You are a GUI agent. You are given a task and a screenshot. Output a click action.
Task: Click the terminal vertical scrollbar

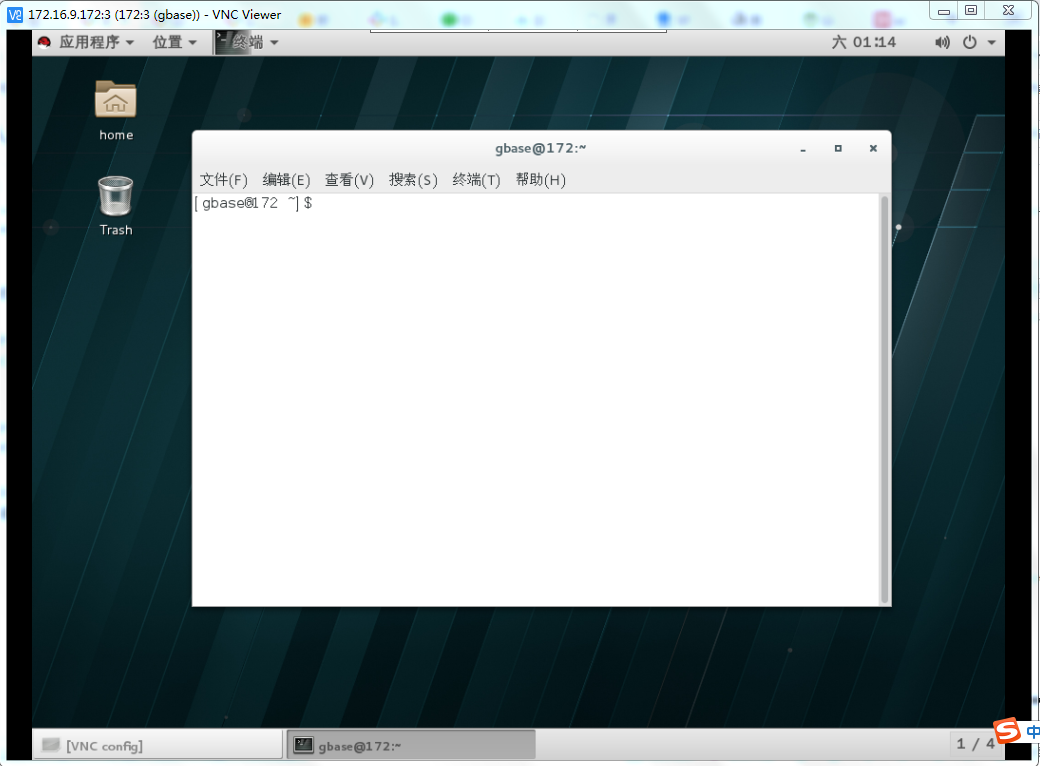point(884,399)
